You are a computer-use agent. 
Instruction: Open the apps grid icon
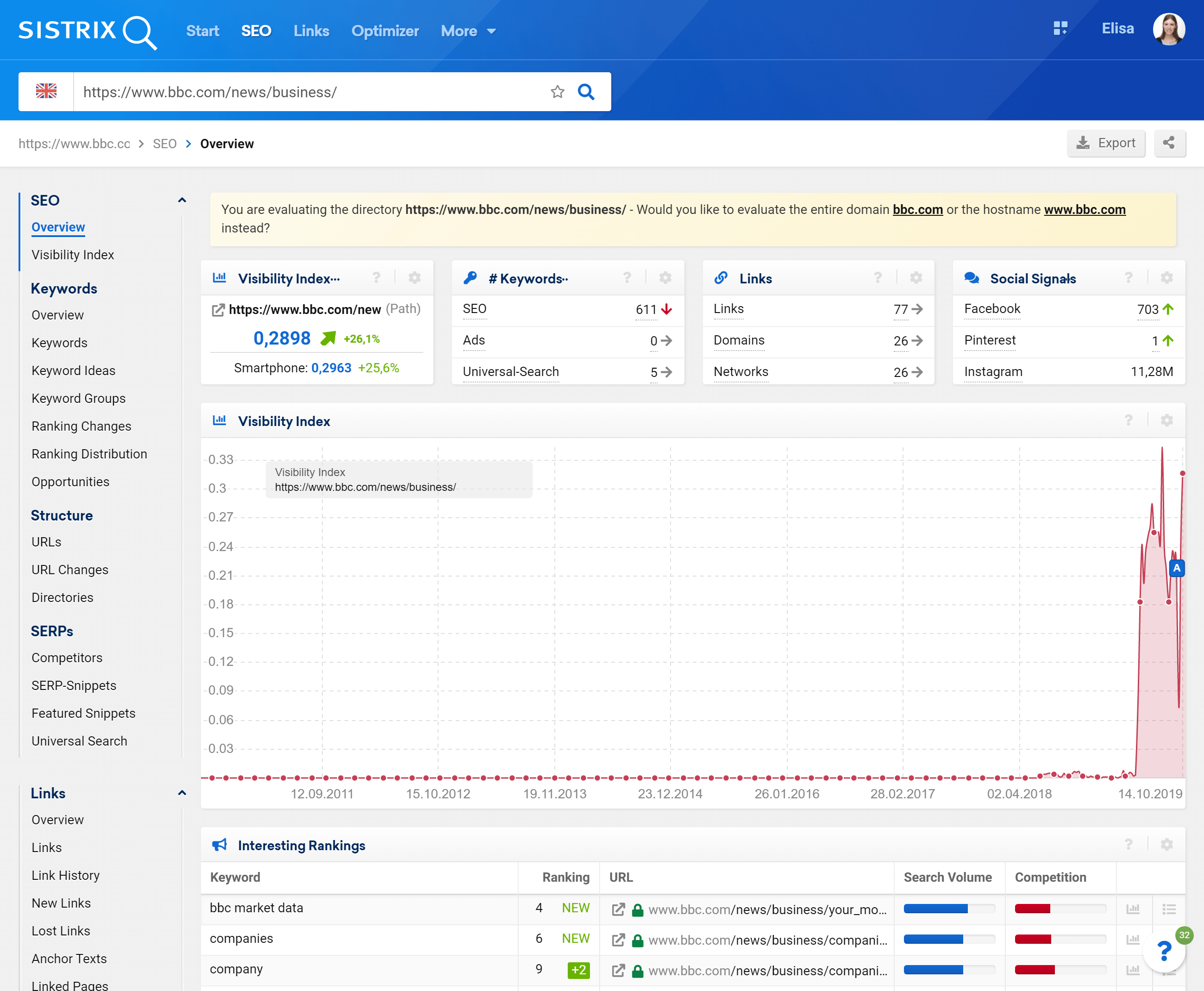[1060, 29]
